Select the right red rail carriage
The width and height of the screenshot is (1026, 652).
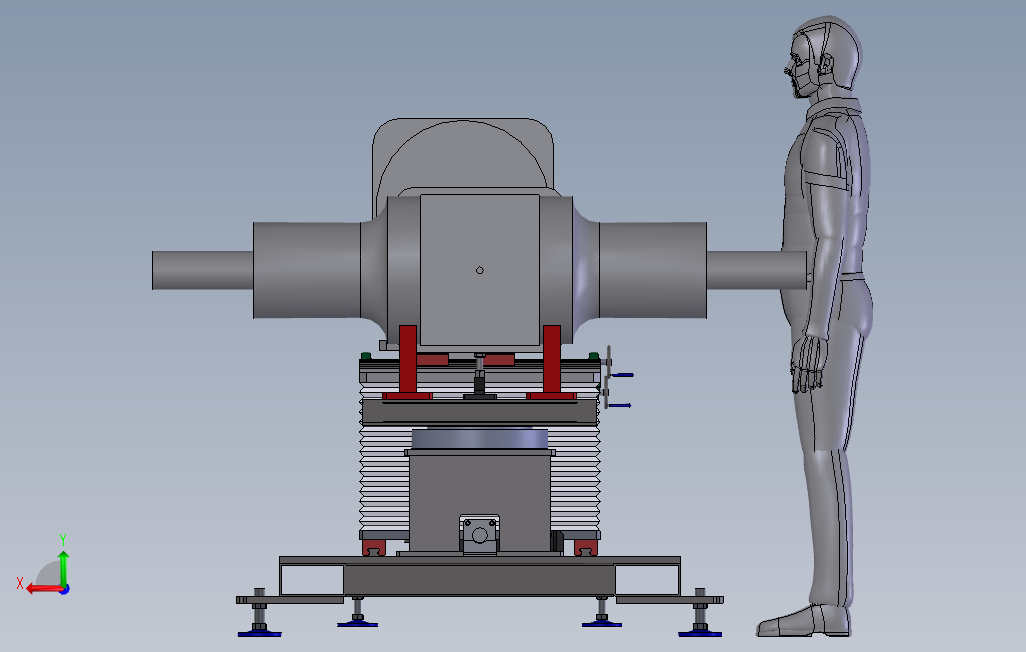[586, 548]
